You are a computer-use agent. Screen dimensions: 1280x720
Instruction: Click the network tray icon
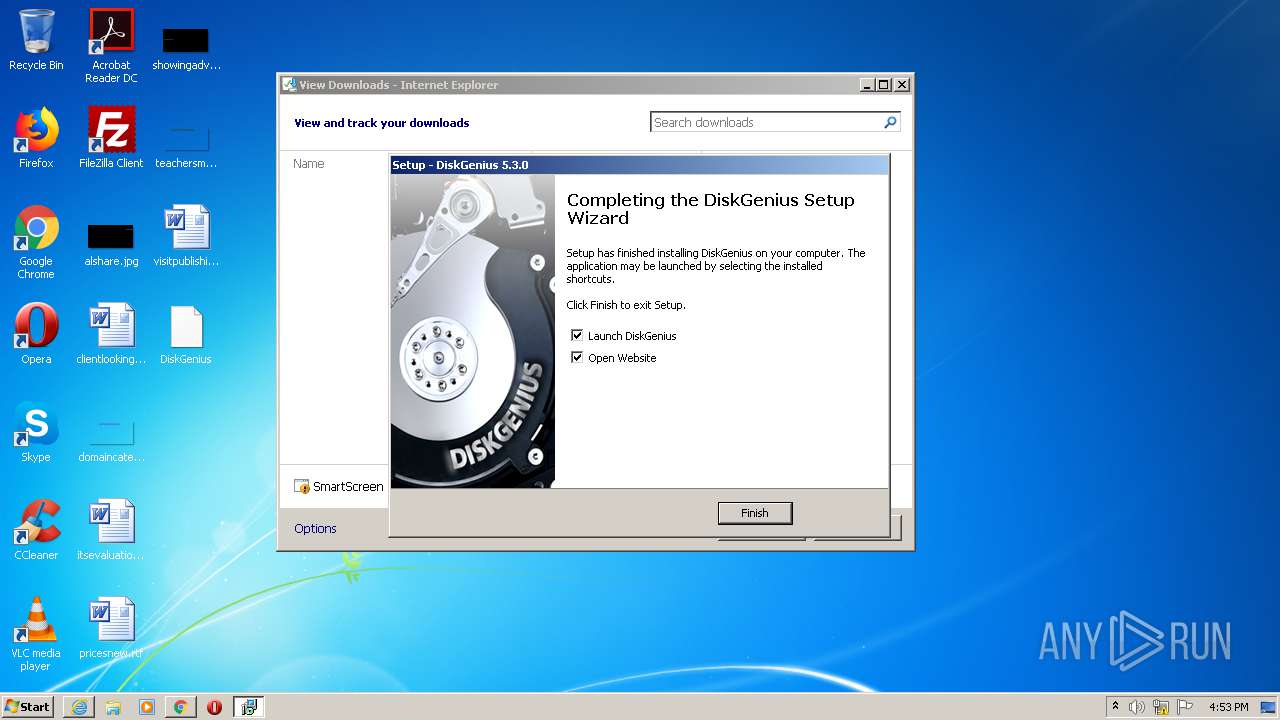pyautogui.click(x=1161, y=707)
